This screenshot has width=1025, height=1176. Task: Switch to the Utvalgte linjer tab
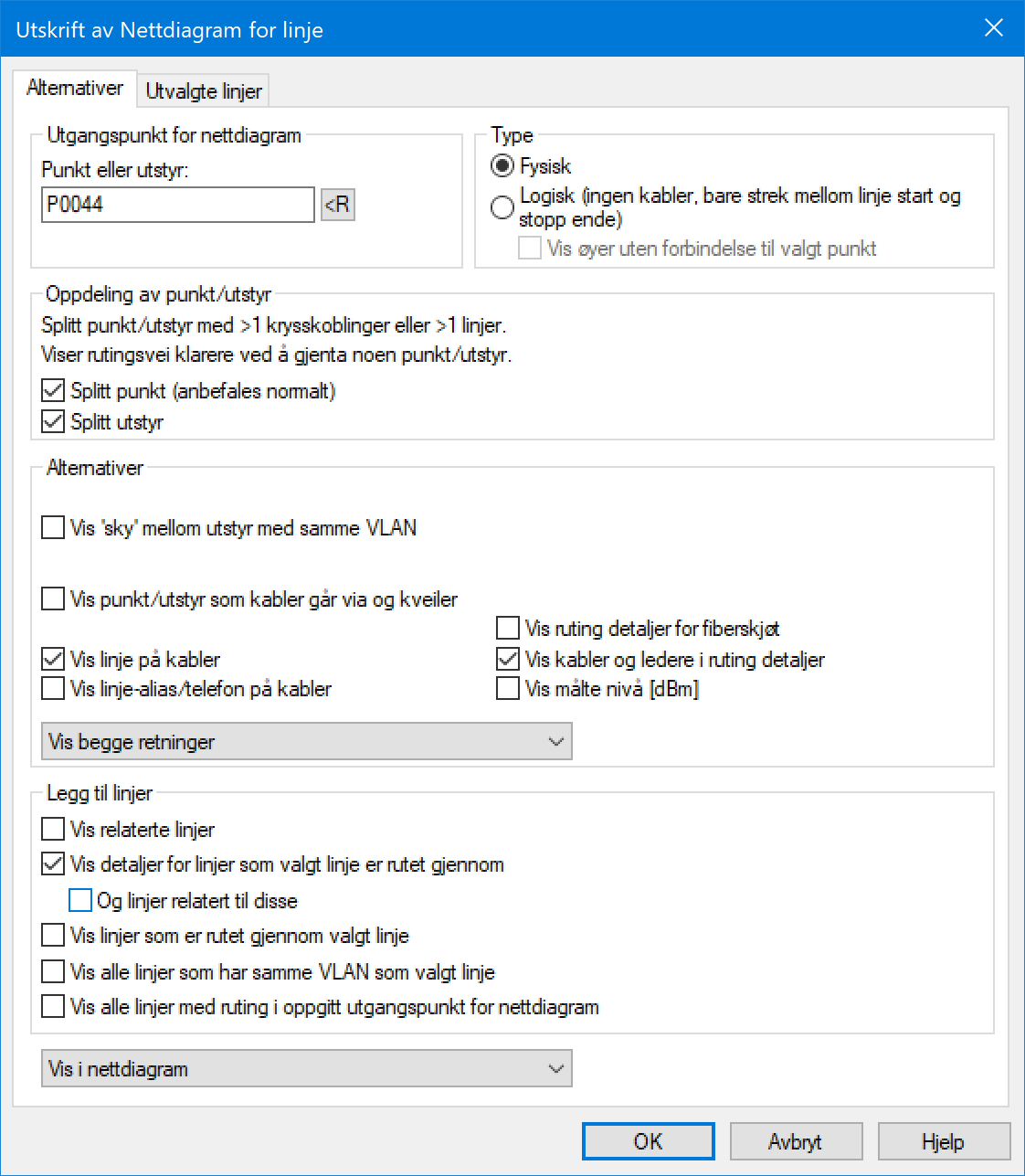coord(204,91)
